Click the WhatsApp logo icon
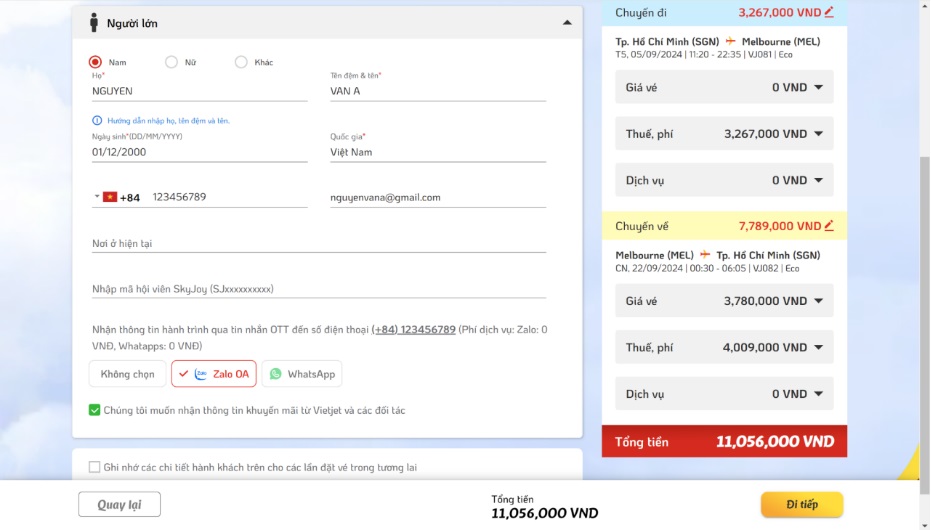Screen dimensions: 931x530 tap(276, 374)
